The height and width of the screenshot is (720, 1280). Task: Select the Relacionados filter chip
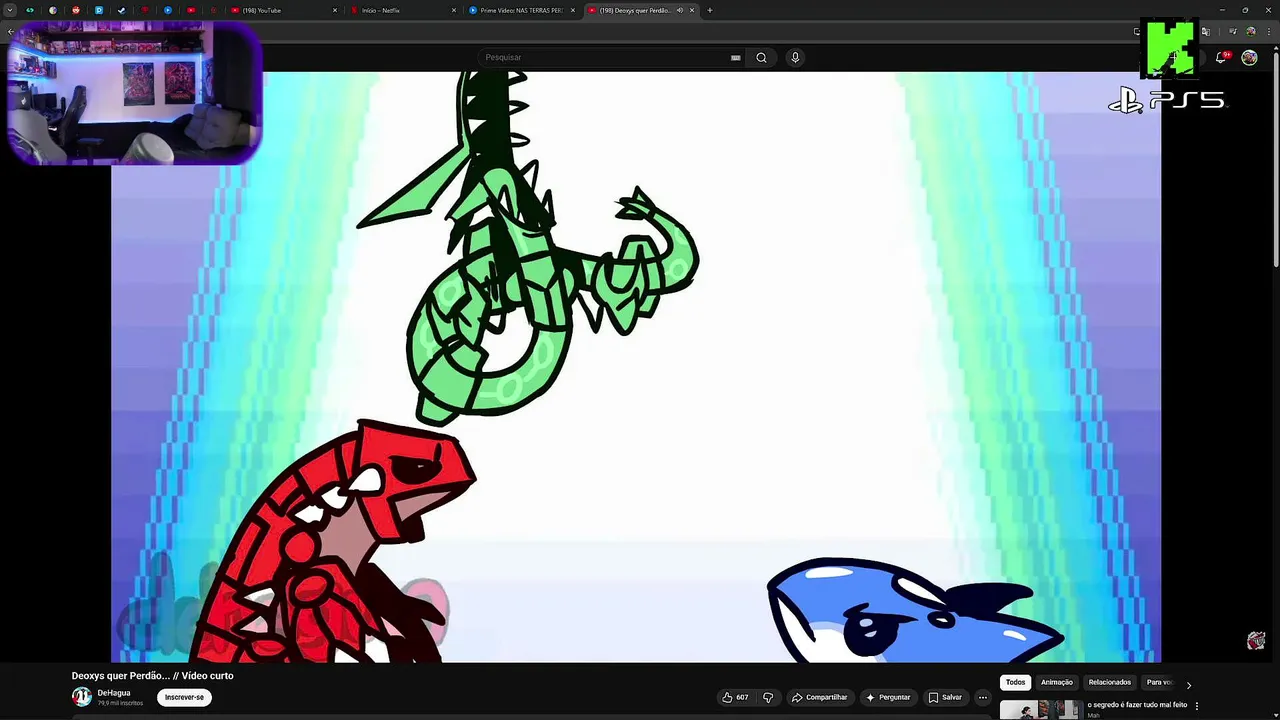pyautogui.click(x=1110, y=682)
